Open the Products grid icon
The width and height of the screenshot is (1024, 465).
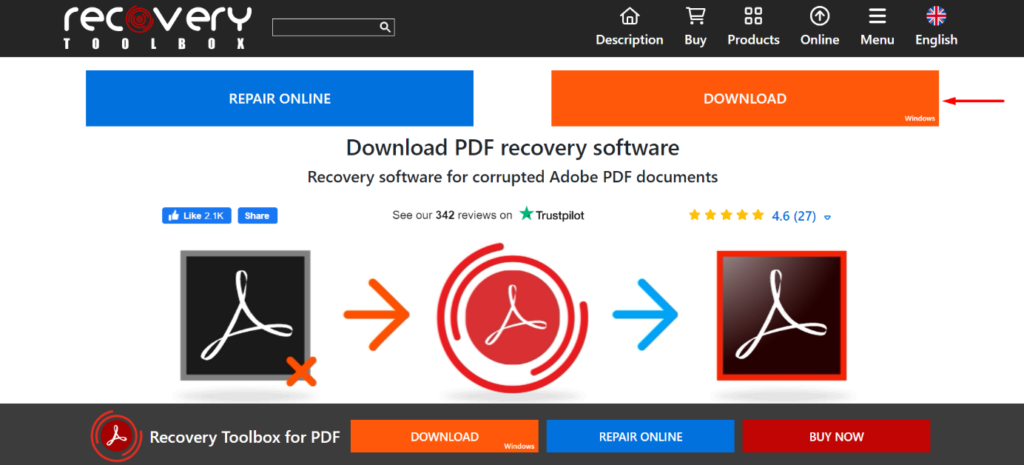click(753, 16)
